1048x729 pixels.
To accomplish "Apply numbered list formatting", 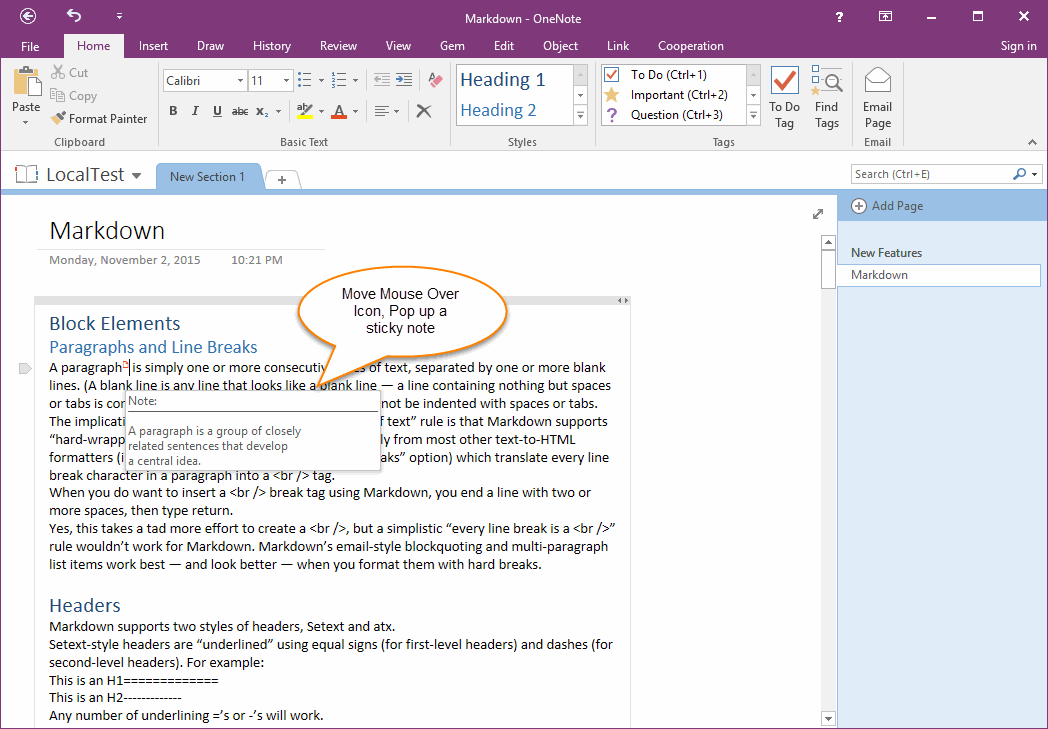I will click(x=340, y=80).
